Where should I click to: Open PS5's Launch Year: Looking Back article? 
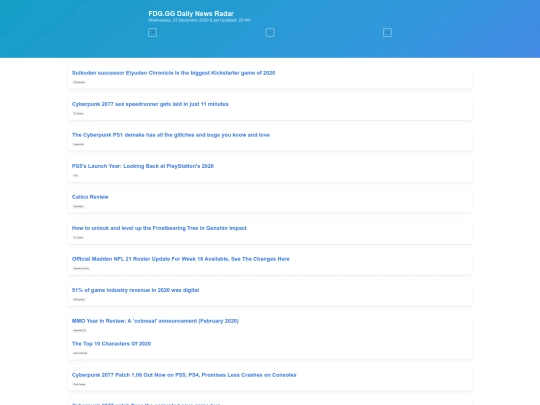(143, 166)
